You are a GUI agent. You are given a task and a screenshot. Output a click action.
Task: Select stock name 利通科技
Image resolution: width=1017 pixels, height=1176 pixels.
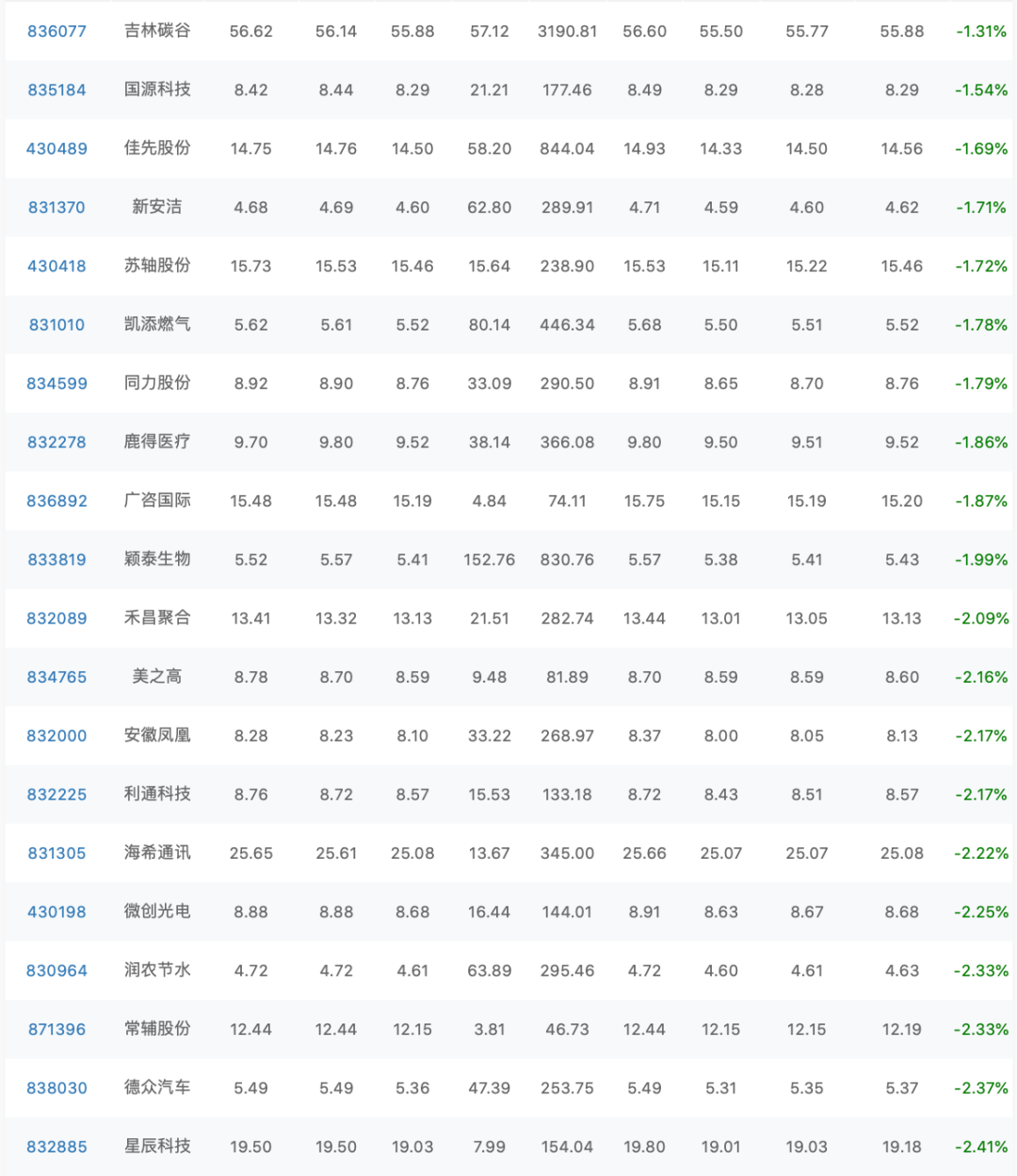click(157, 794)
